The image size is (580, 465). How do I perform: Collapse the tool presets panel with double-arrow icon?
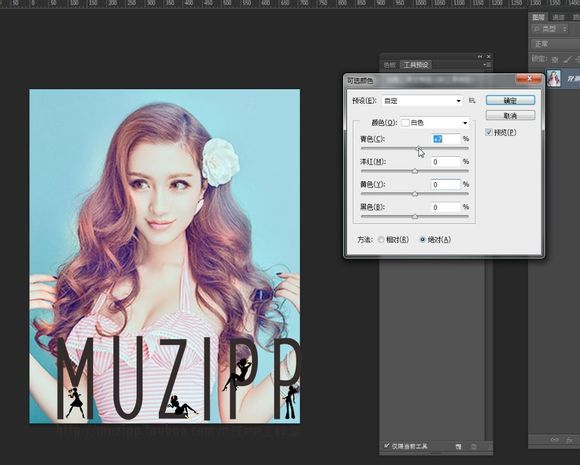tap(480, 56)
